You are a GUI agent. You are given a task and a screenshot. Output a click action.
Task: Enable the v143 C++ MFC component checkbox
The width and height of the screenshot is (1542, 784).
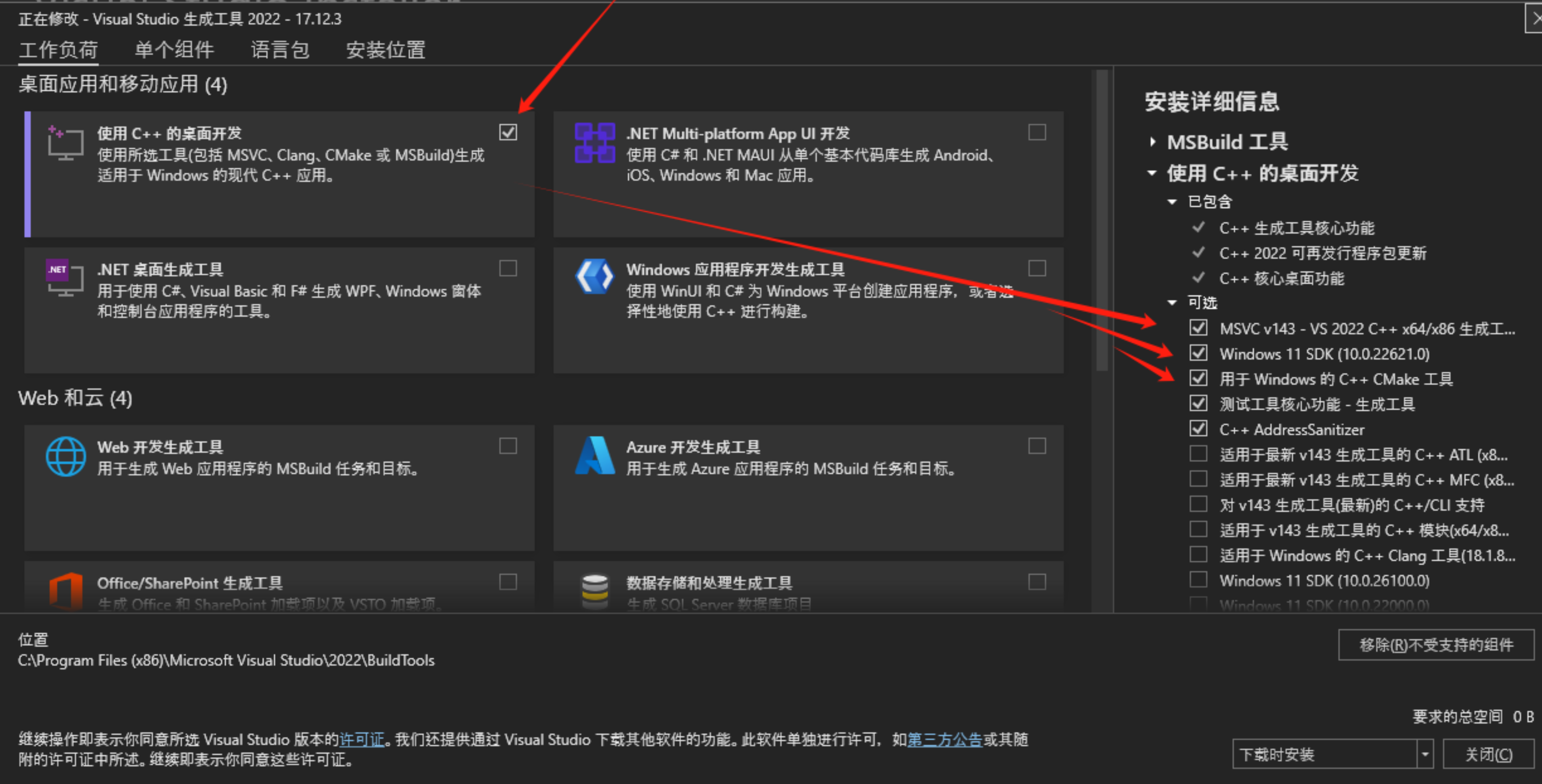click(x=1198, y=479)
